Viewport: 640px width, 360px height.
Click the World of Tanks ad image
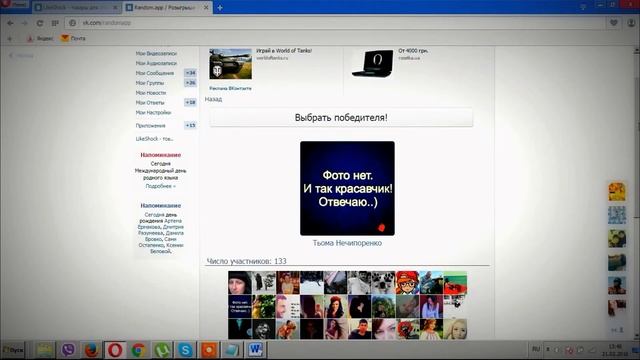[x=231, y=64]
